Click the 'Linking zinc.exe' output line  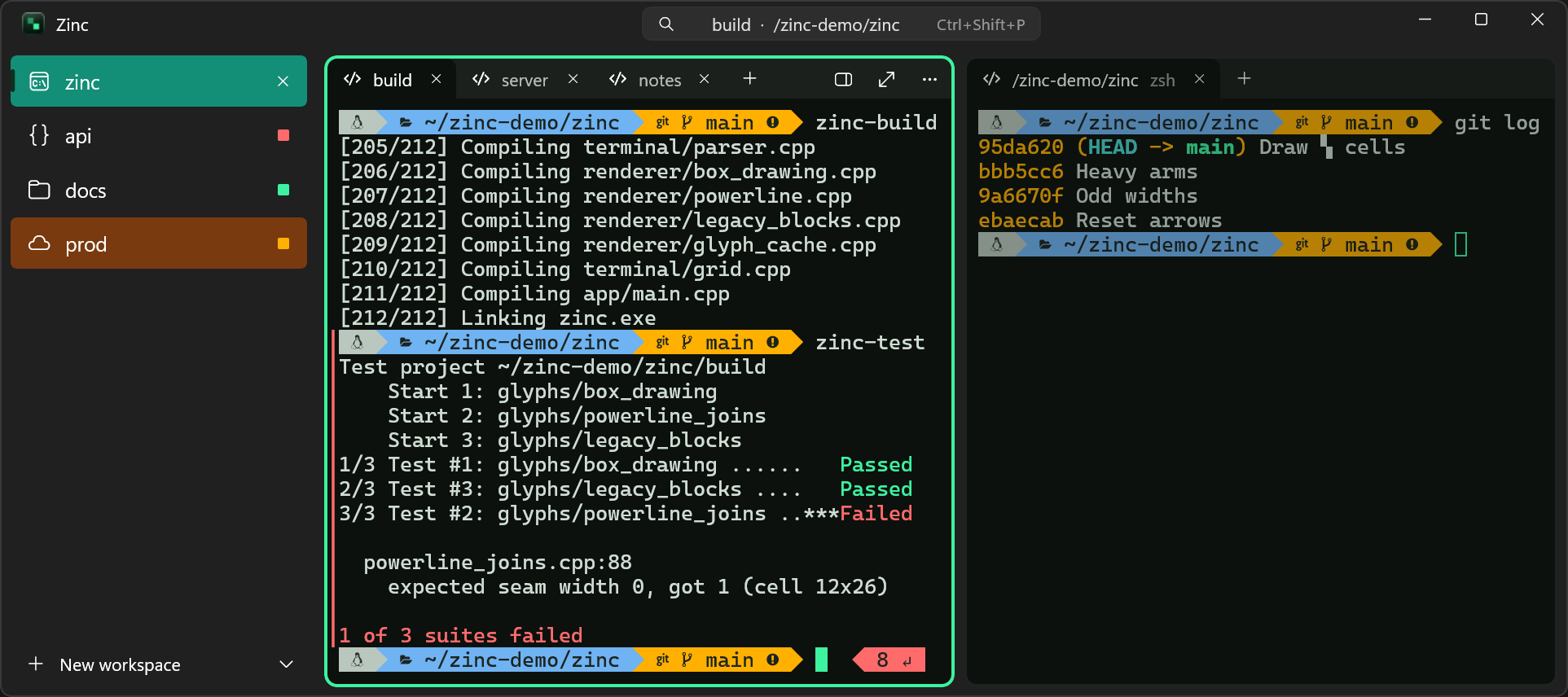[x=558, y=318]
